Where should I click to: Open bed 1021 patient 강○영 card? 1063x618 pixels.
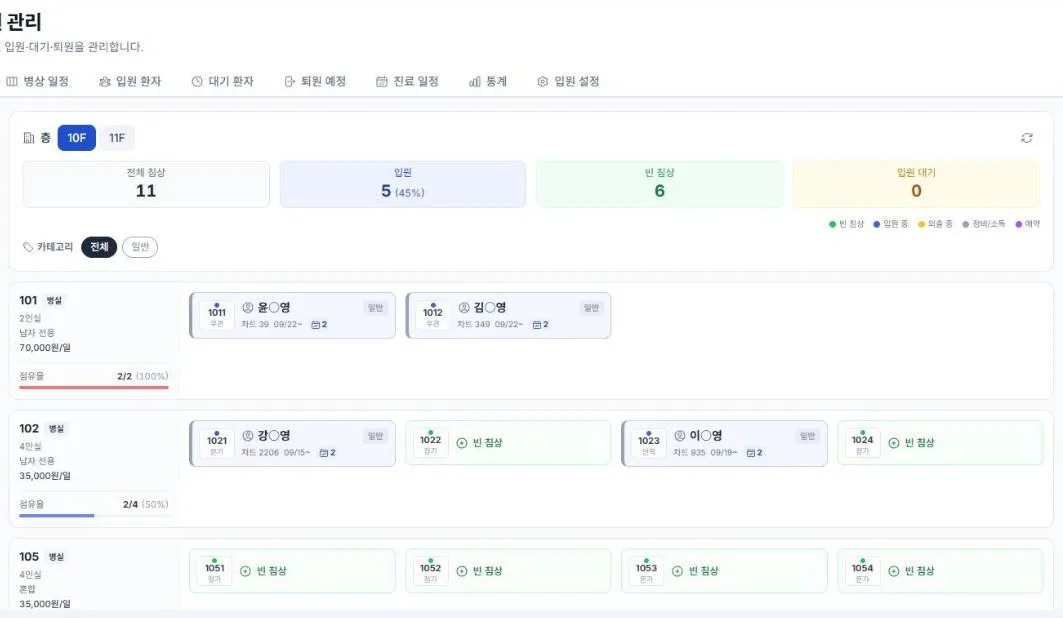click(292, 443)
